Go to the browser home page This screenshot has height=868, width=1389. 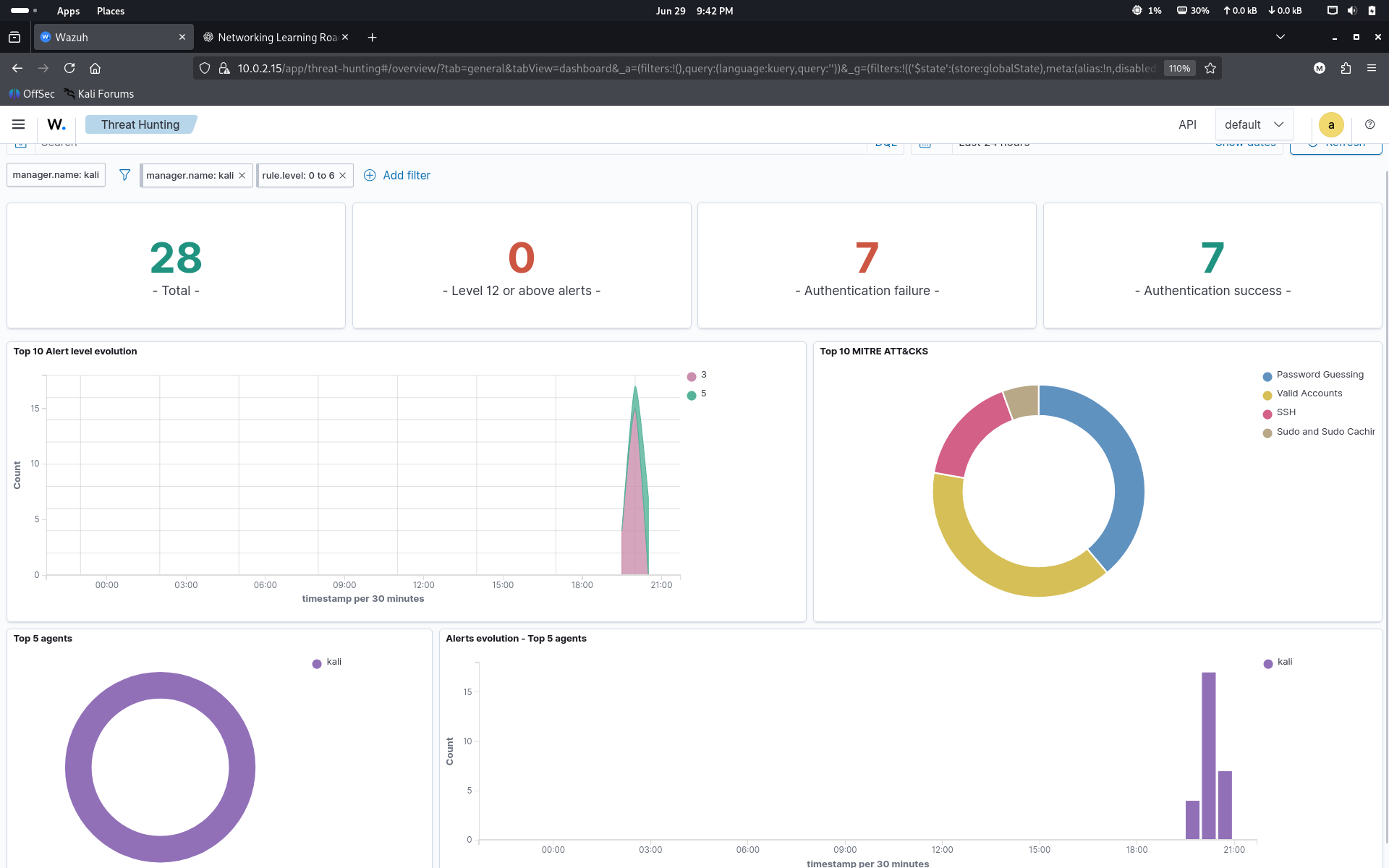[95, 68]
